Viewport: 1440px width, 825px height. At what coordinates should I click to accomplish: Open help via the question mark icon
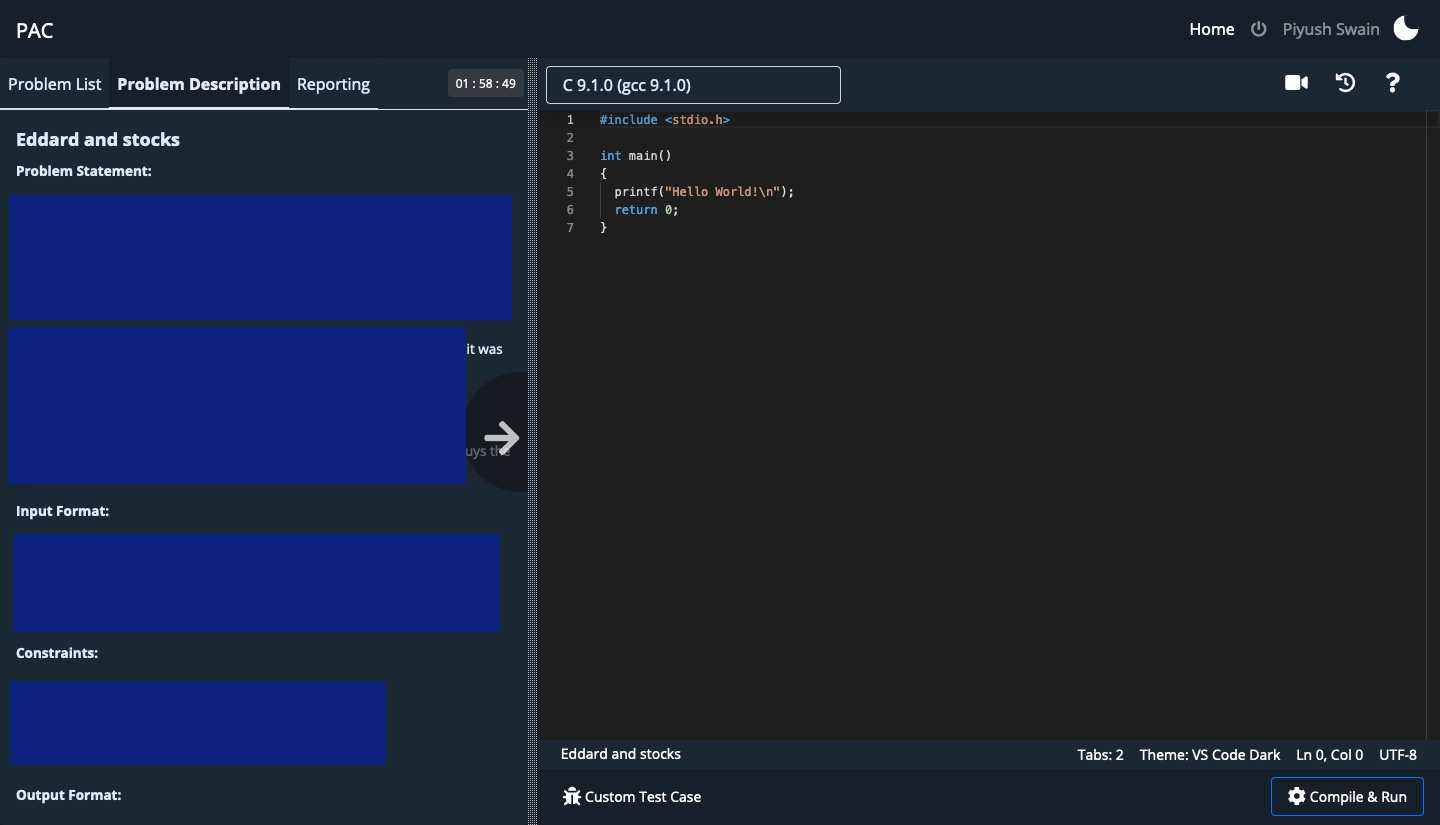click(x=1393, y=83)
